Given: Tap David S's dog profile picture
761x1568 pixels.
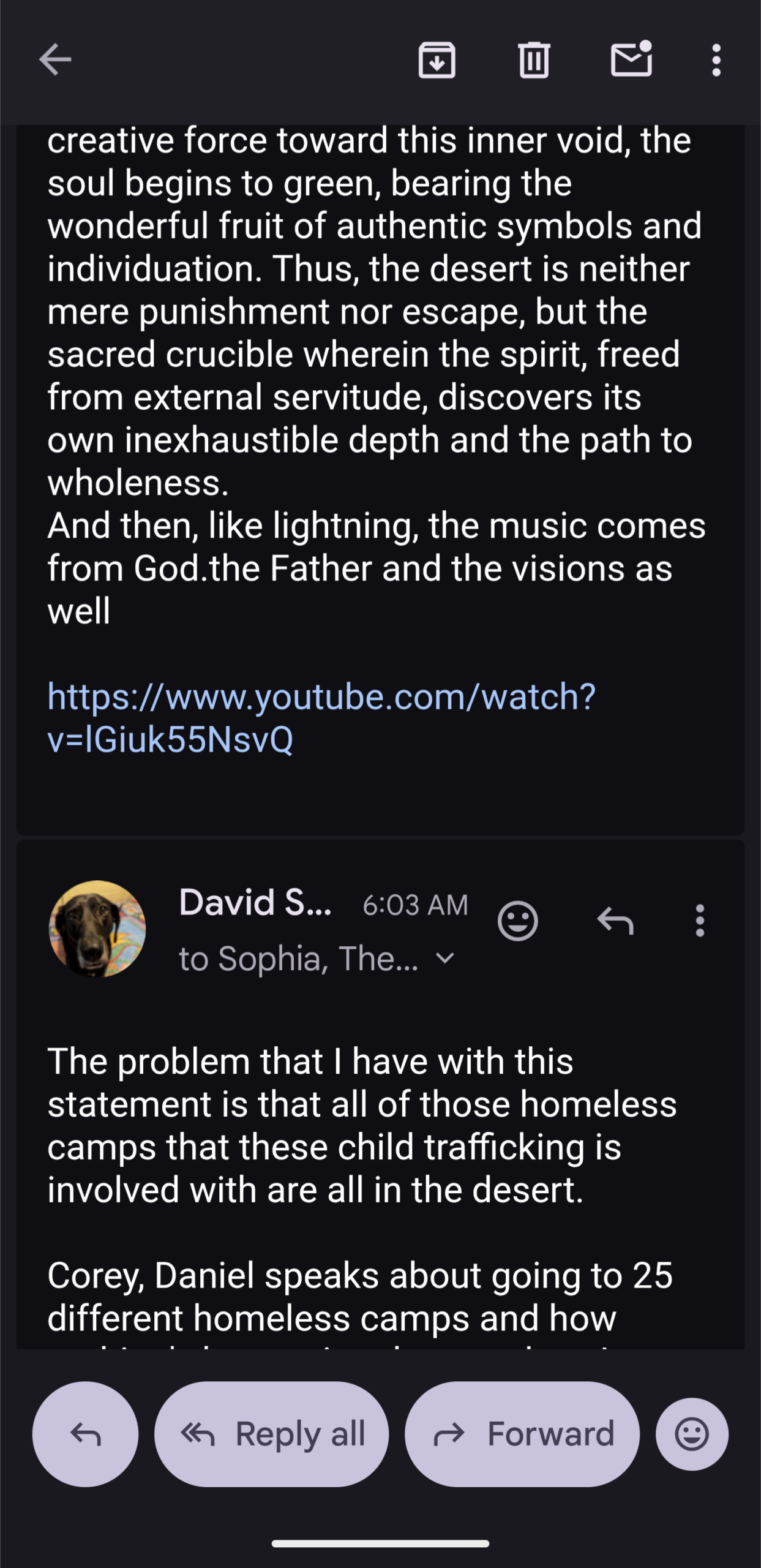Looking at the screenshot, I should coord(97,929).
